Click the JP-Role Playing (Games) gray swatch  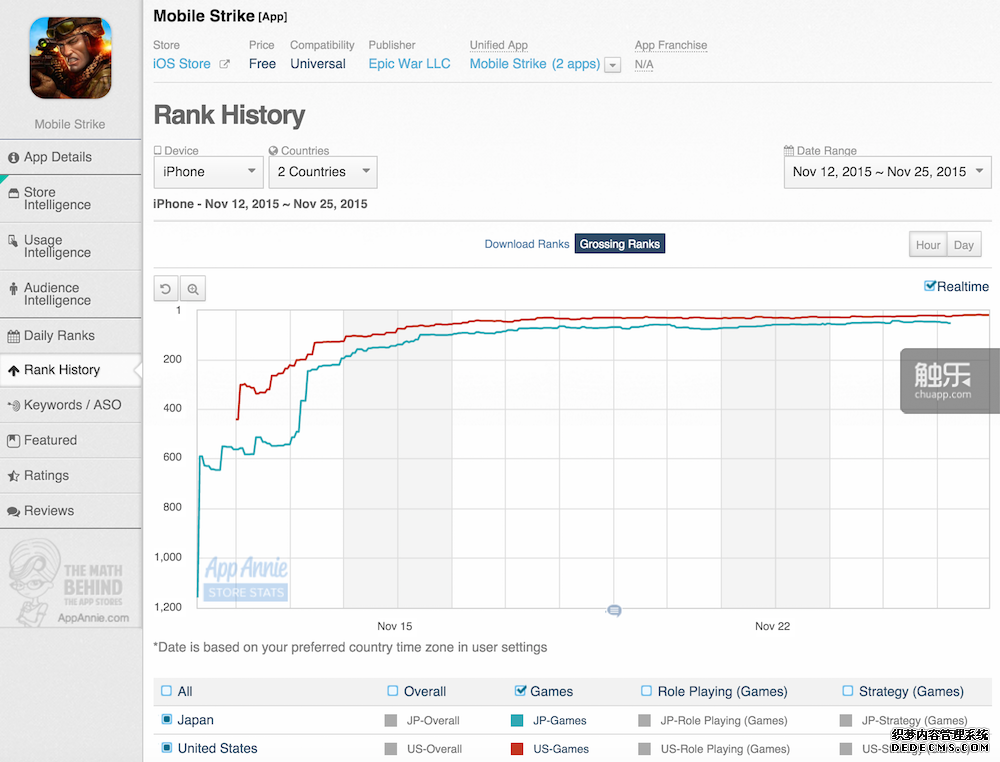(645, 721)
